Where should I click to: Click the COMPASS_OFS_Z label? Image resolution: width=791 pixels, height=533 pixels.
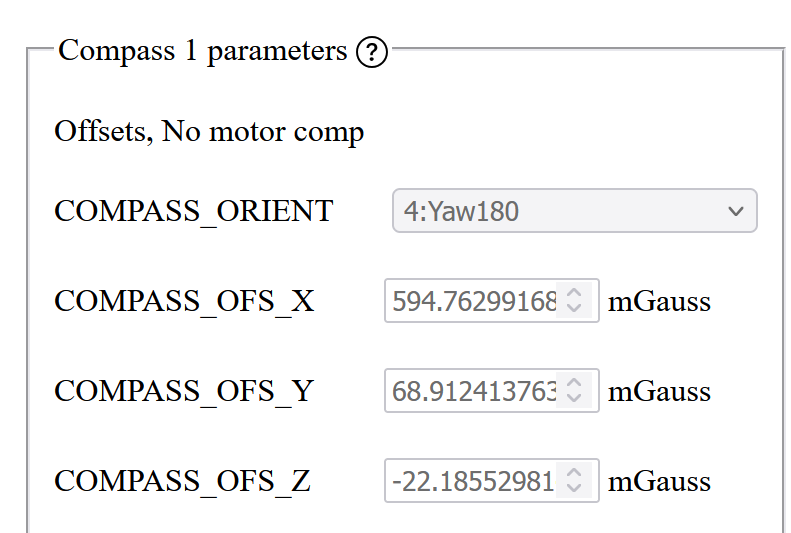click(182, 482)
